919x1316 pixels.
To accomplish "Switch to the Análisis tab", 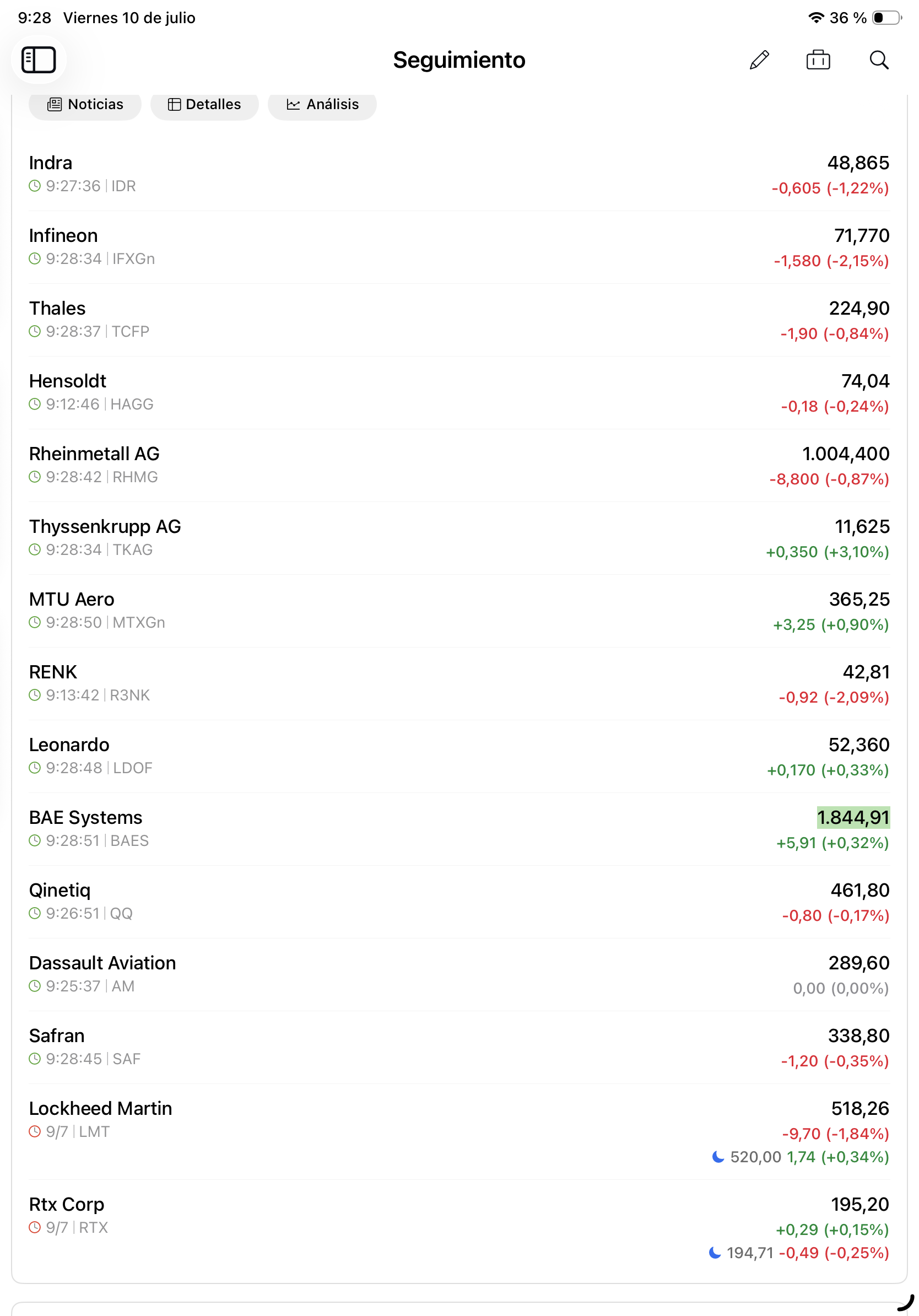I will (x=322, y=104).
